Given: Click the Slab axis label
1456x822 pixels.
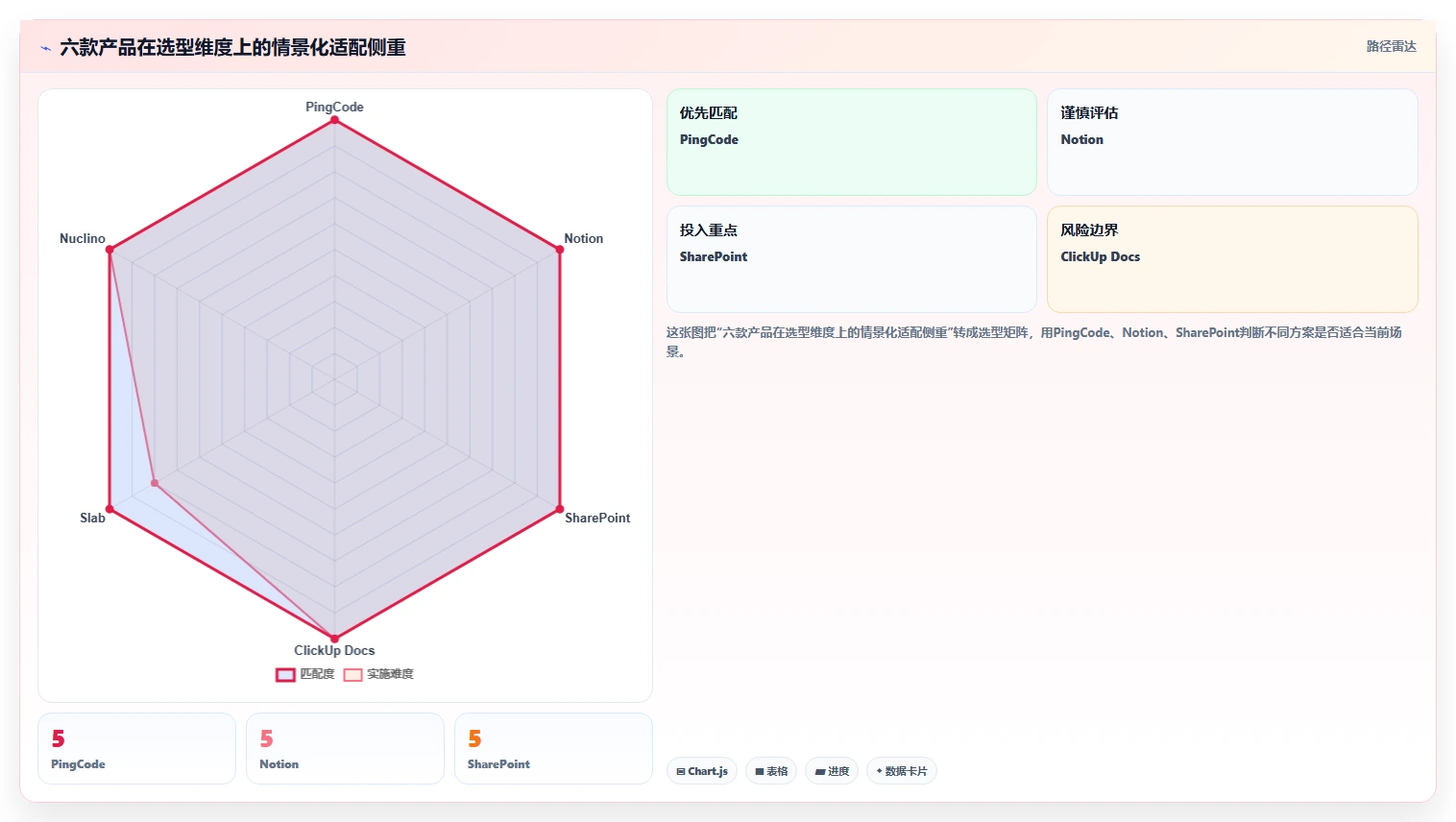Looking at the screenshot, I should pos(92,518).
